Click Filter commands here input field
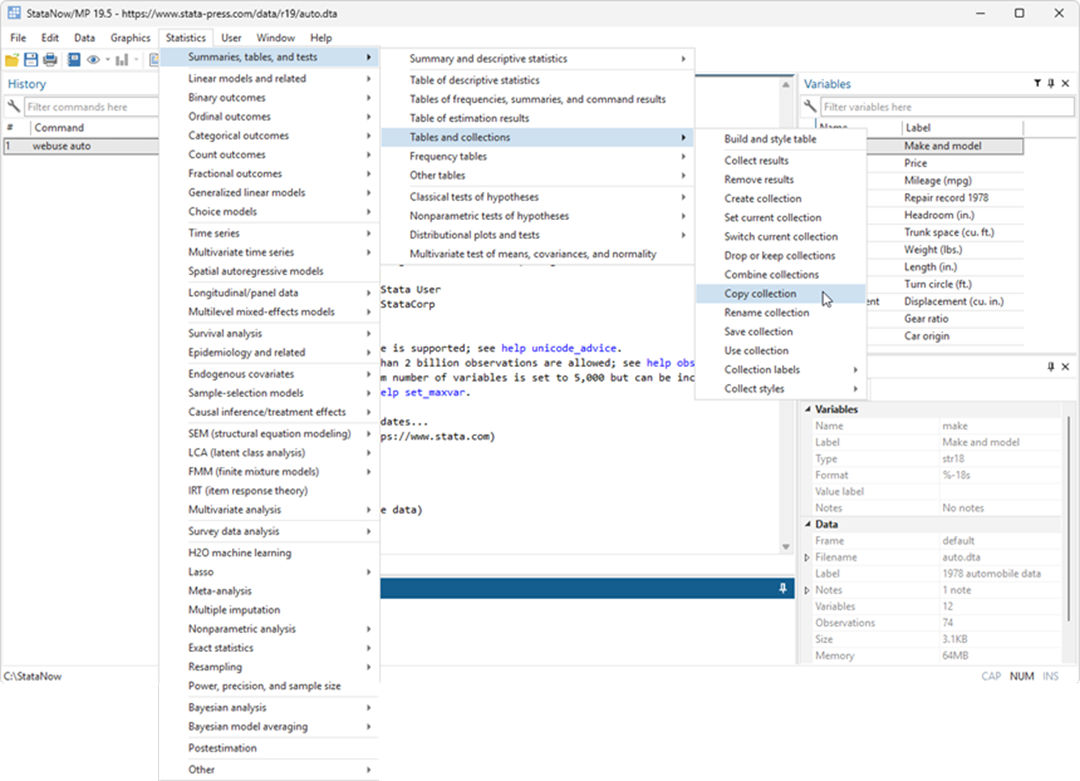Screen dimensions: 1080x781 pos(91,107)
